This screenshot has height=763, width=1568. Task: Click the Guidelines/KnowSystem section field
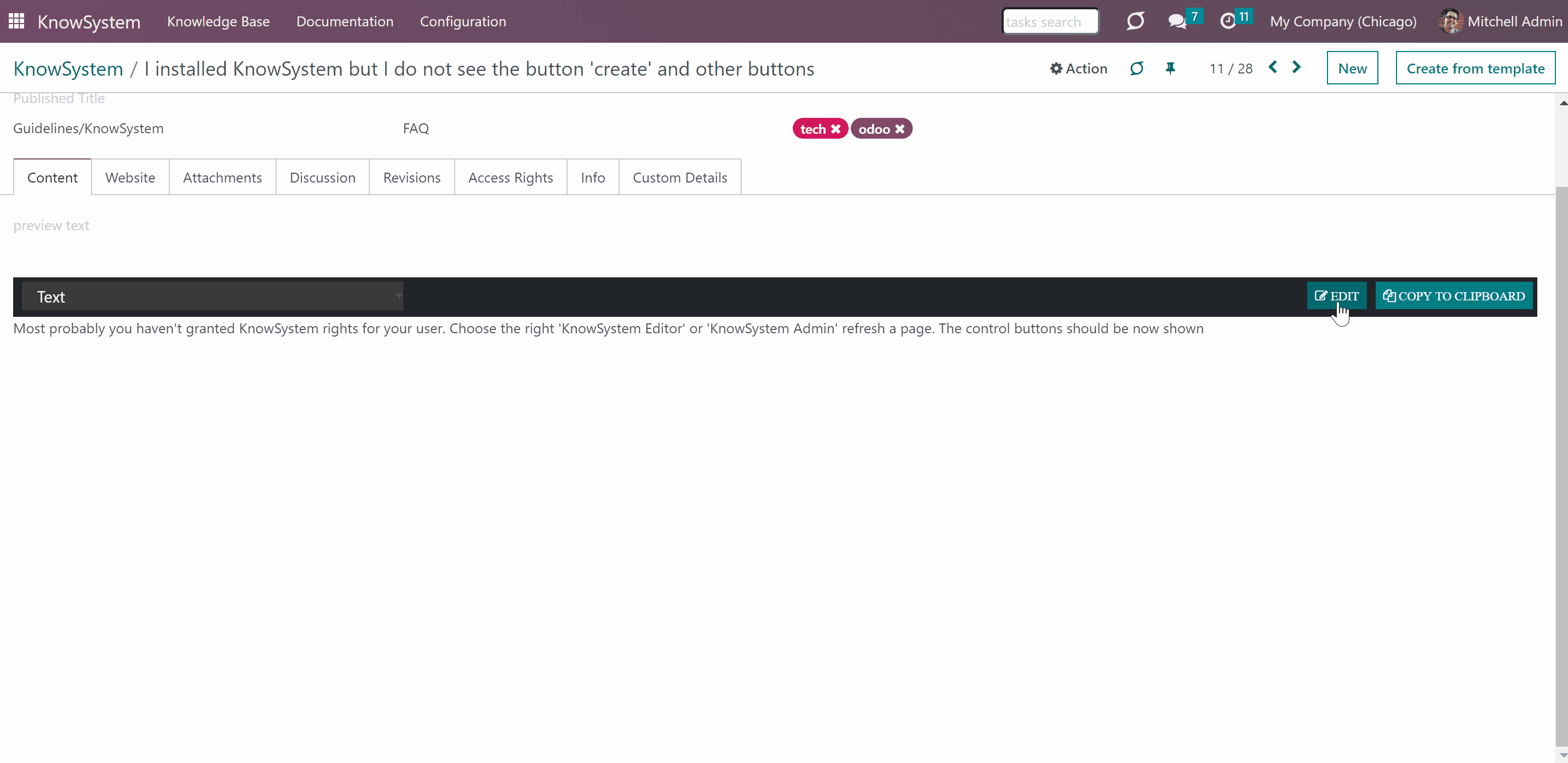[88, 128]
